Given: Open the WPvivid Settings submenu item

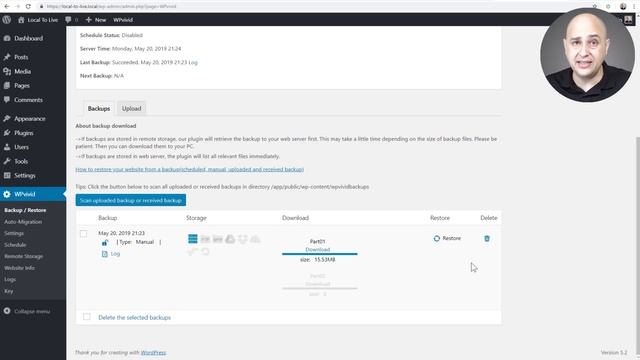Looking at the screenshot, I should point(14,233).
